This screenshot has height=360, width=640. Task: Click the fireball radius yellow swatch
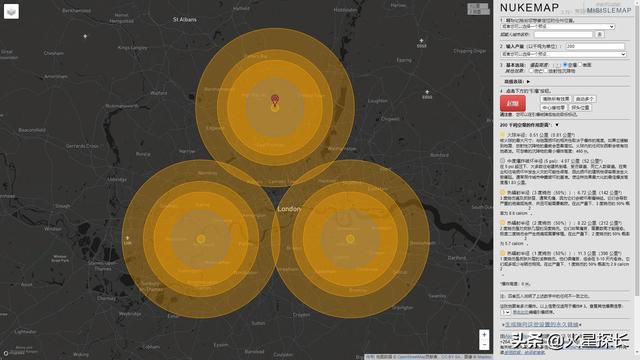(x=502, y=134)
